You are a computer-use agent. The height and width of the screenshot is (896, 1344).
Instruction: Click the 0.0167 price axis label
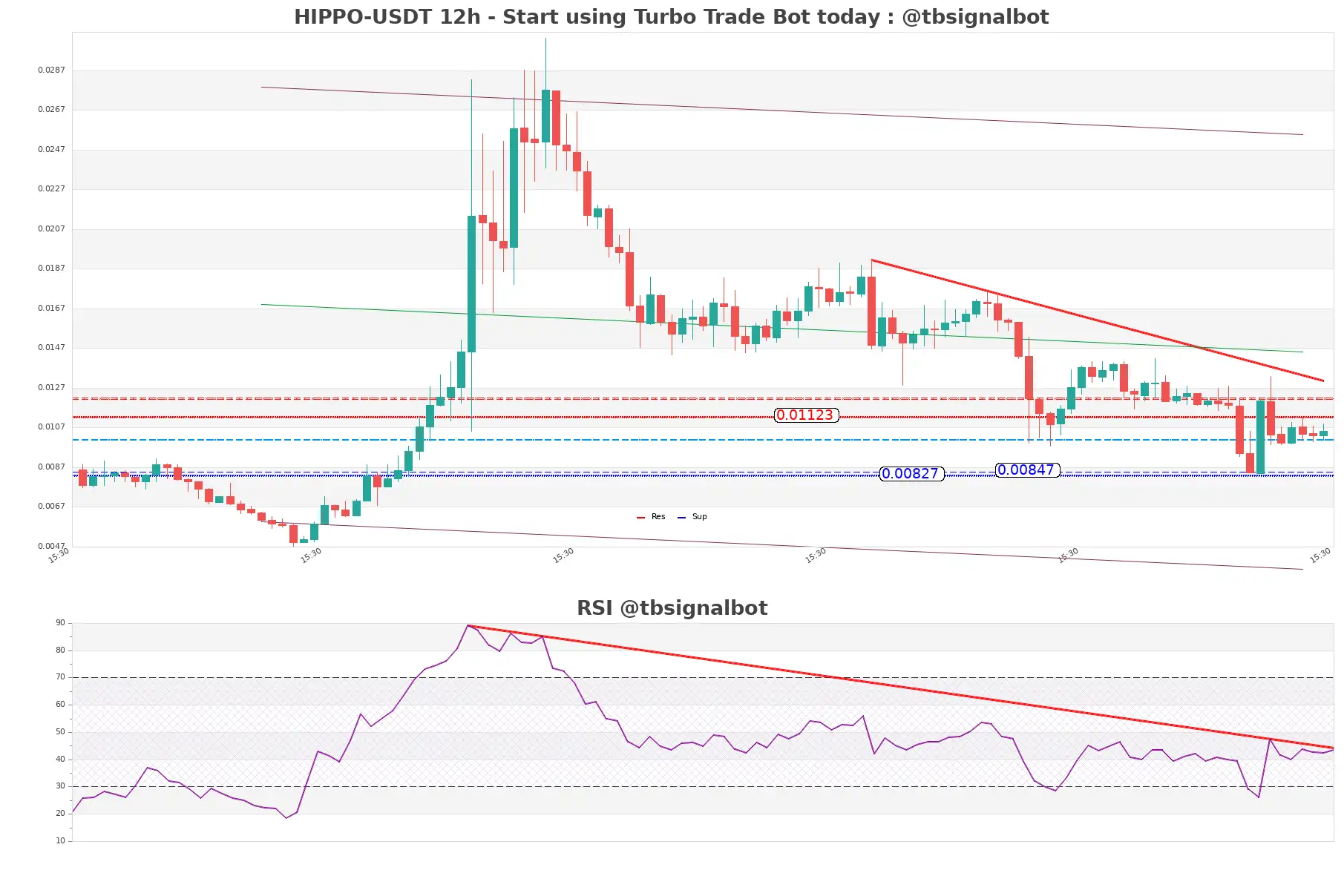tap(51, 309)
